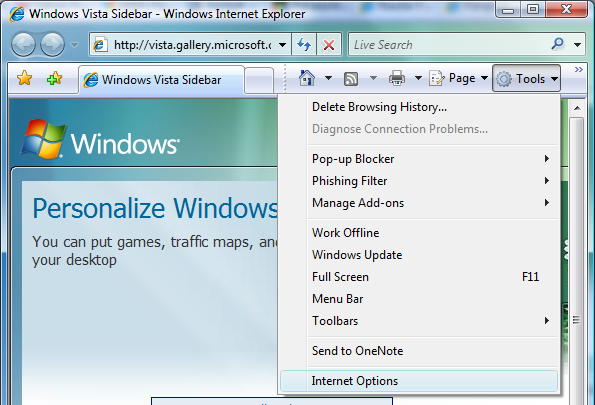Click the RSS Feeds icon
This screenshot has height=405, width=595.
tap(351, 79)
